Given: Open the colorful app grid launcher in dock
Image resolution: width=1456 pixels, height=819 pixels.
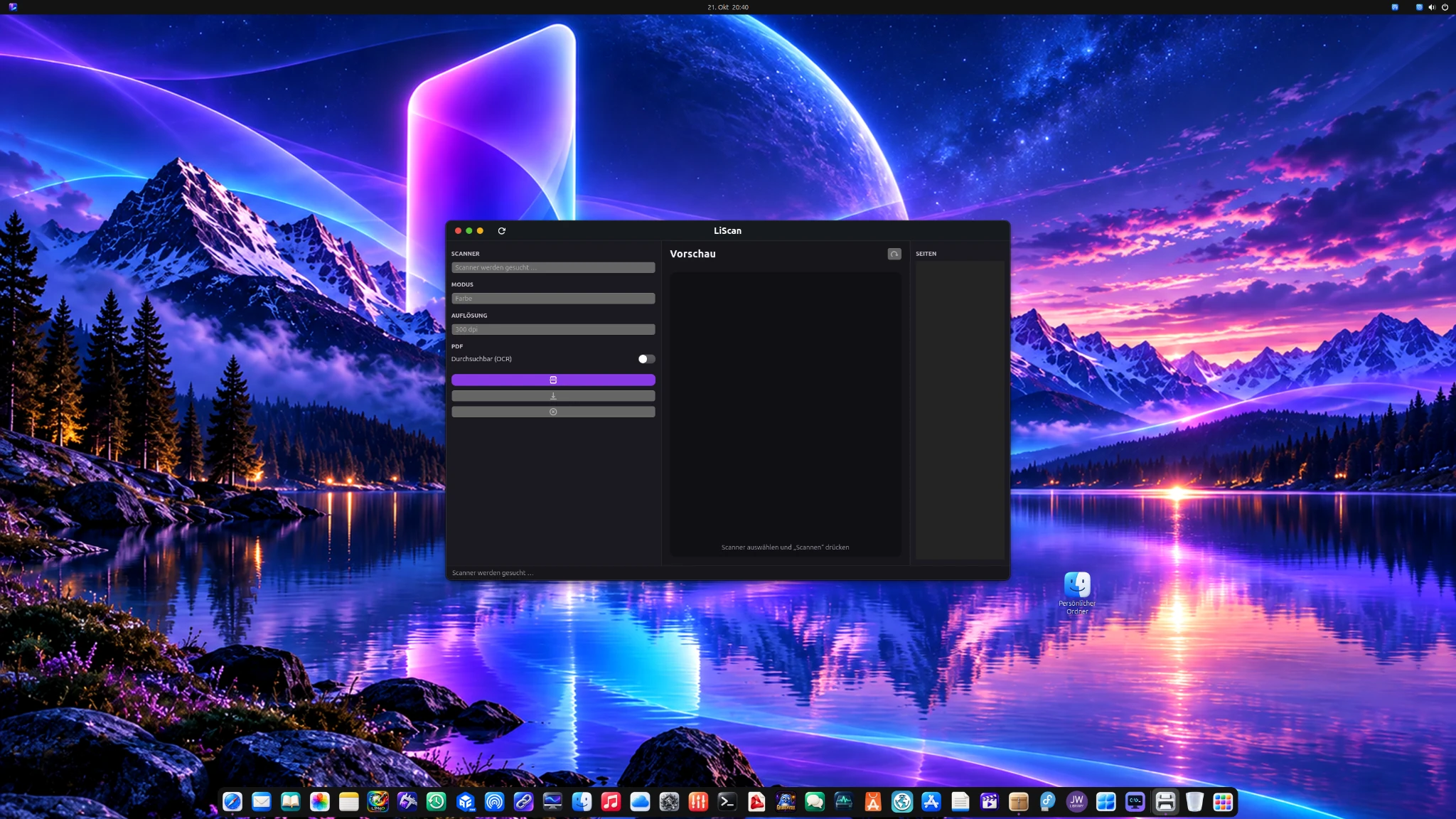Looking at the screenshot, I should coord(1223,802).
